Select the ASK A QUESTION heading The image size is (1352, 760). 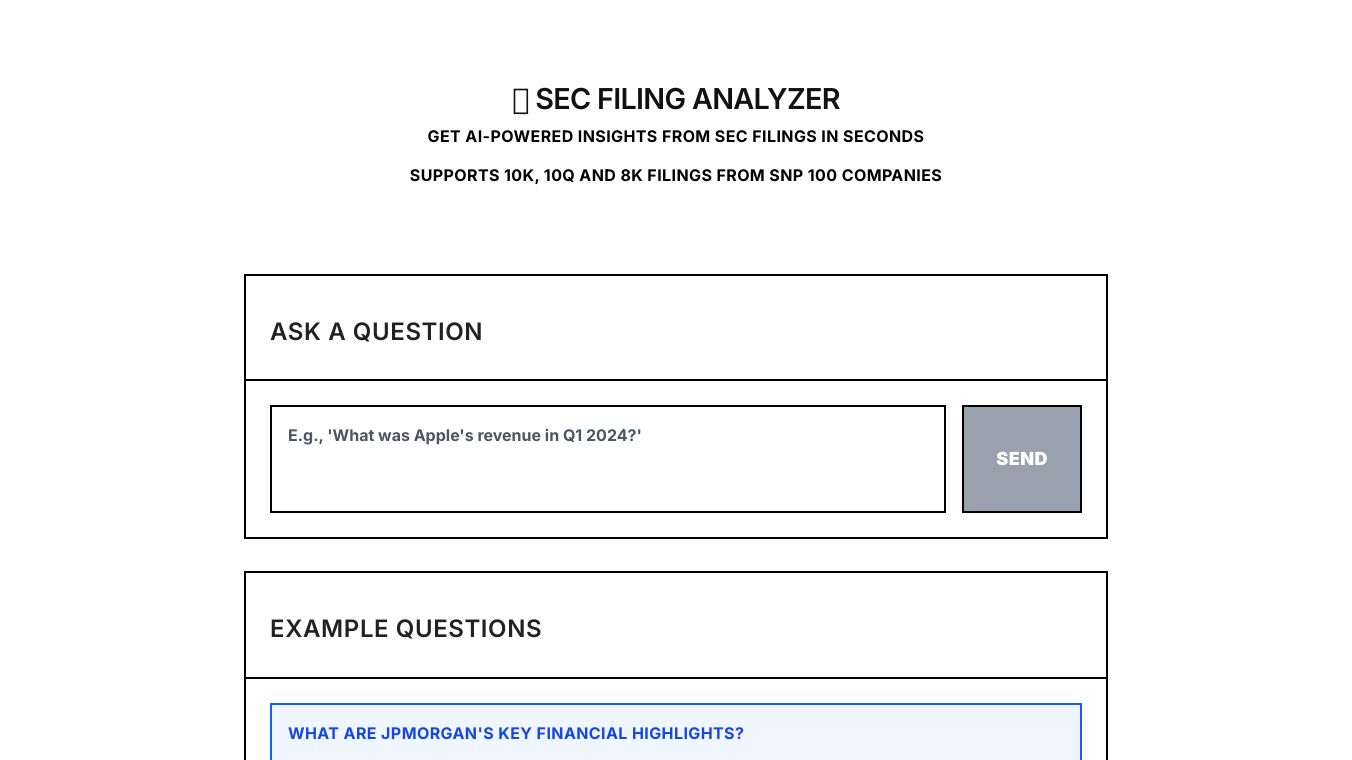376,332
